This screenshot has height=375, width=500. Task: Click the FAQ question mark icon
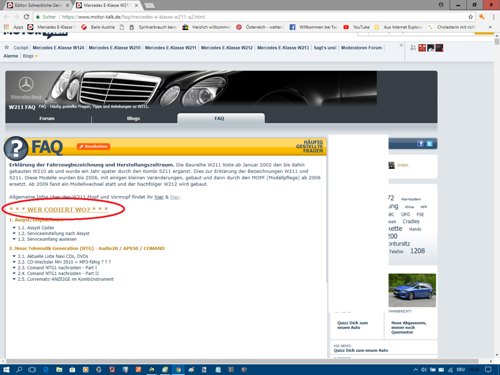16,148
